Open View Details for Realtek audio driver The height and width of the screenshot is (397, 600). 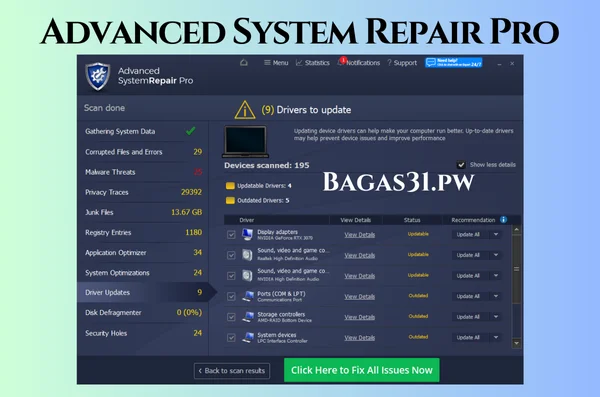coord(359,255)
